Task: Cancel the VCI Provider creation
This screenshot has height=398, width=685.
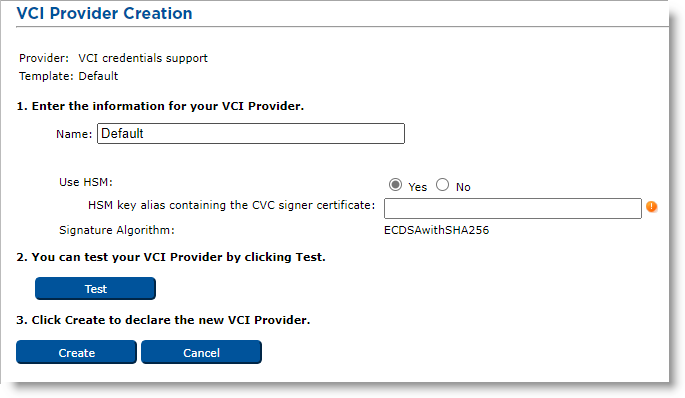Action: coord(201,352)
